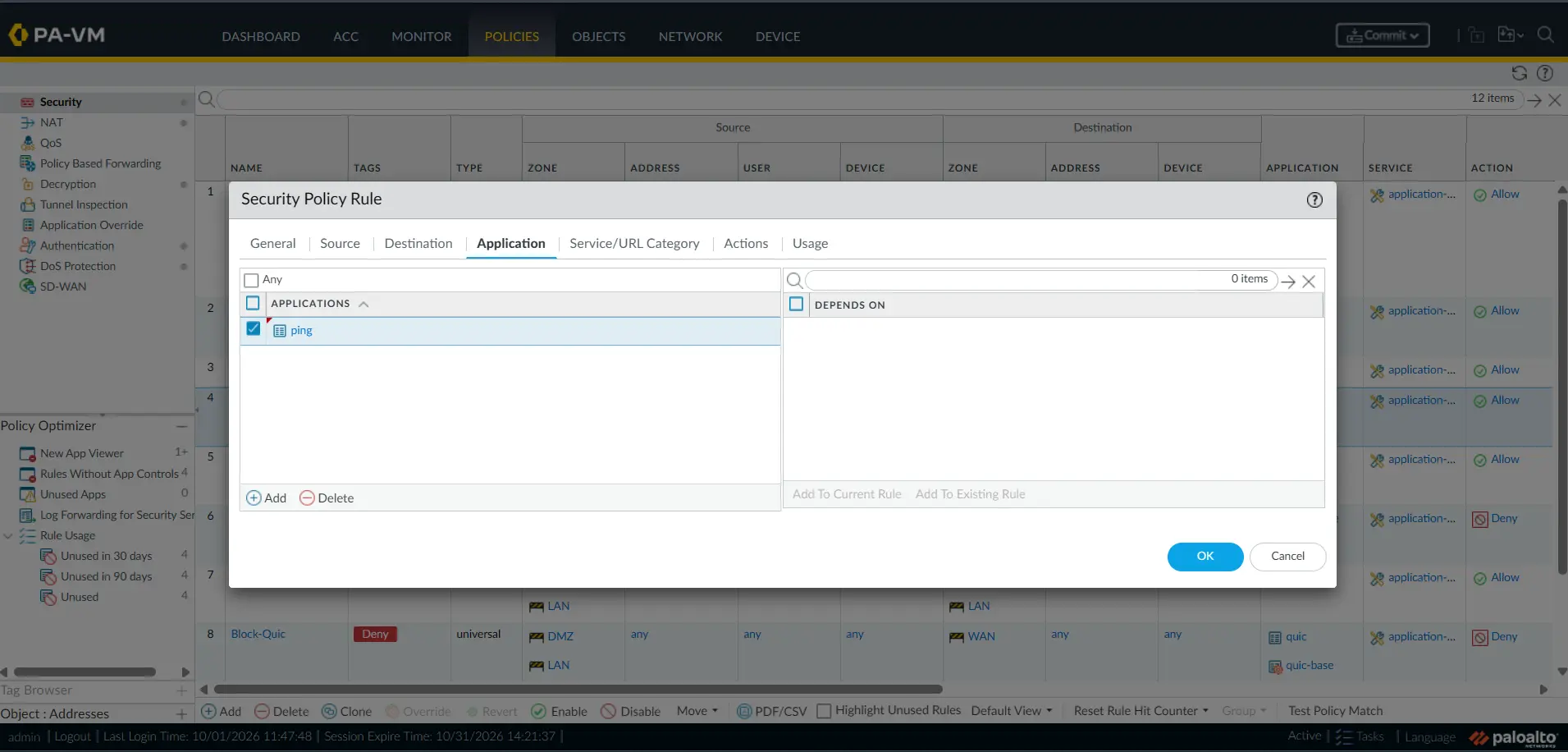Viewport: 1568px width, 752px height.
Task: Toggle the Applications header select-all checkbox
Action: [x=253, y=303]
